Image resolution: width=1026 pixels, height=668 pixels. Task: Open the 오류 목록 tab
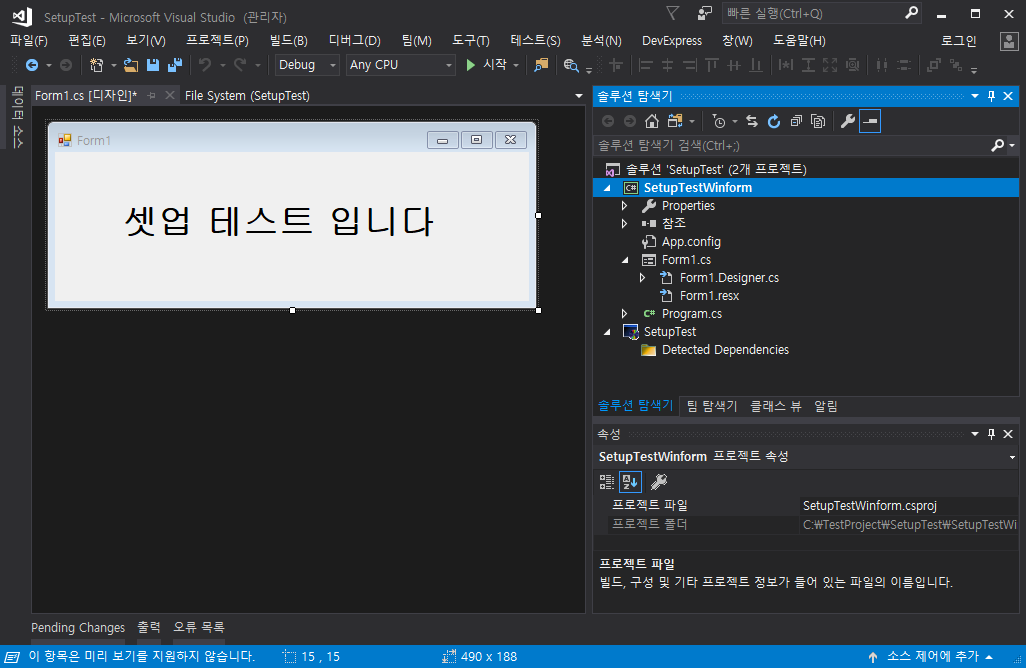click(x=198, y=627)
